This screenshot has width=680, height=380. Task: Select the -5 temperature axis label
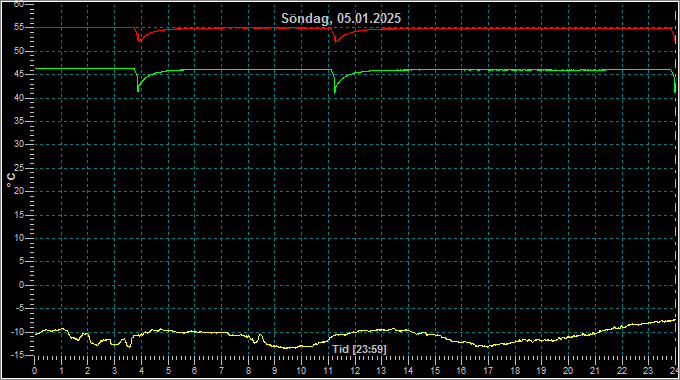[x=19, y=308]
